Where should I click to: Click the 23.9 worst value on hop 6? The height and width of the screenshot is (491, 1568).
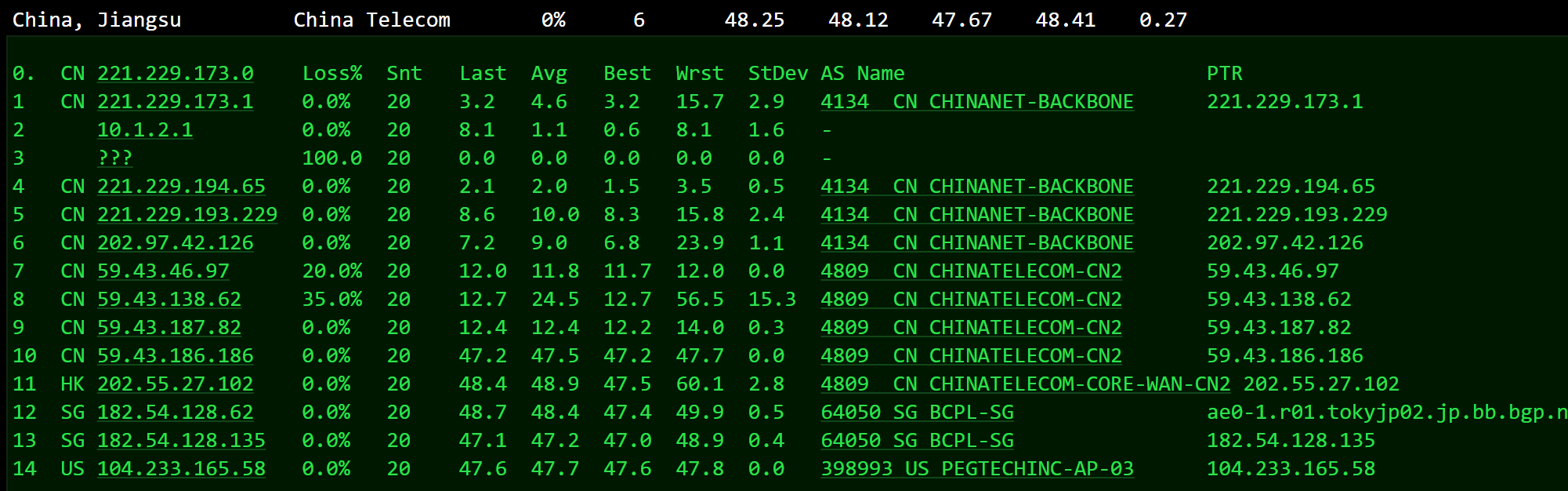700,243
